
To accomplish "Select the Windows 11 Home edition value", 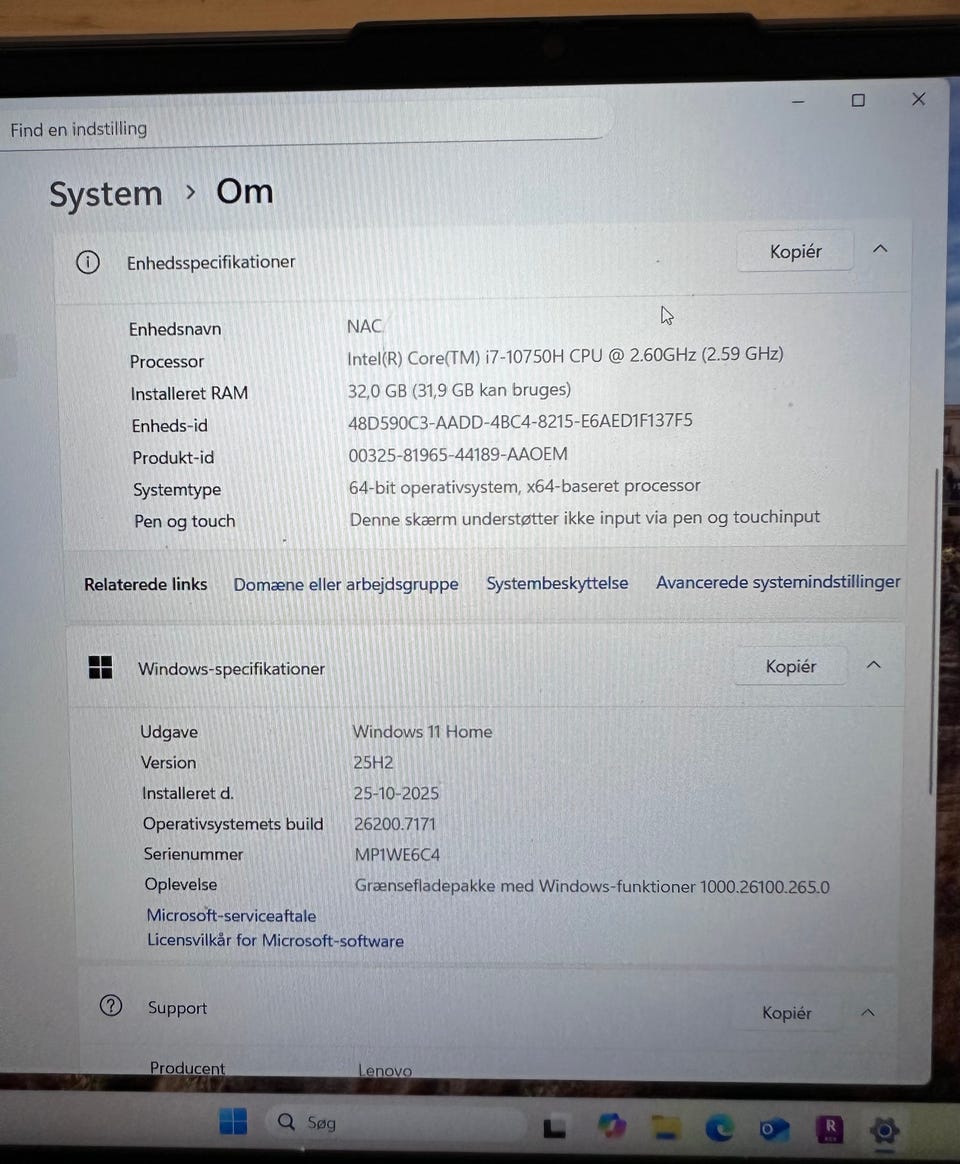I will click(x=422, y=731).
